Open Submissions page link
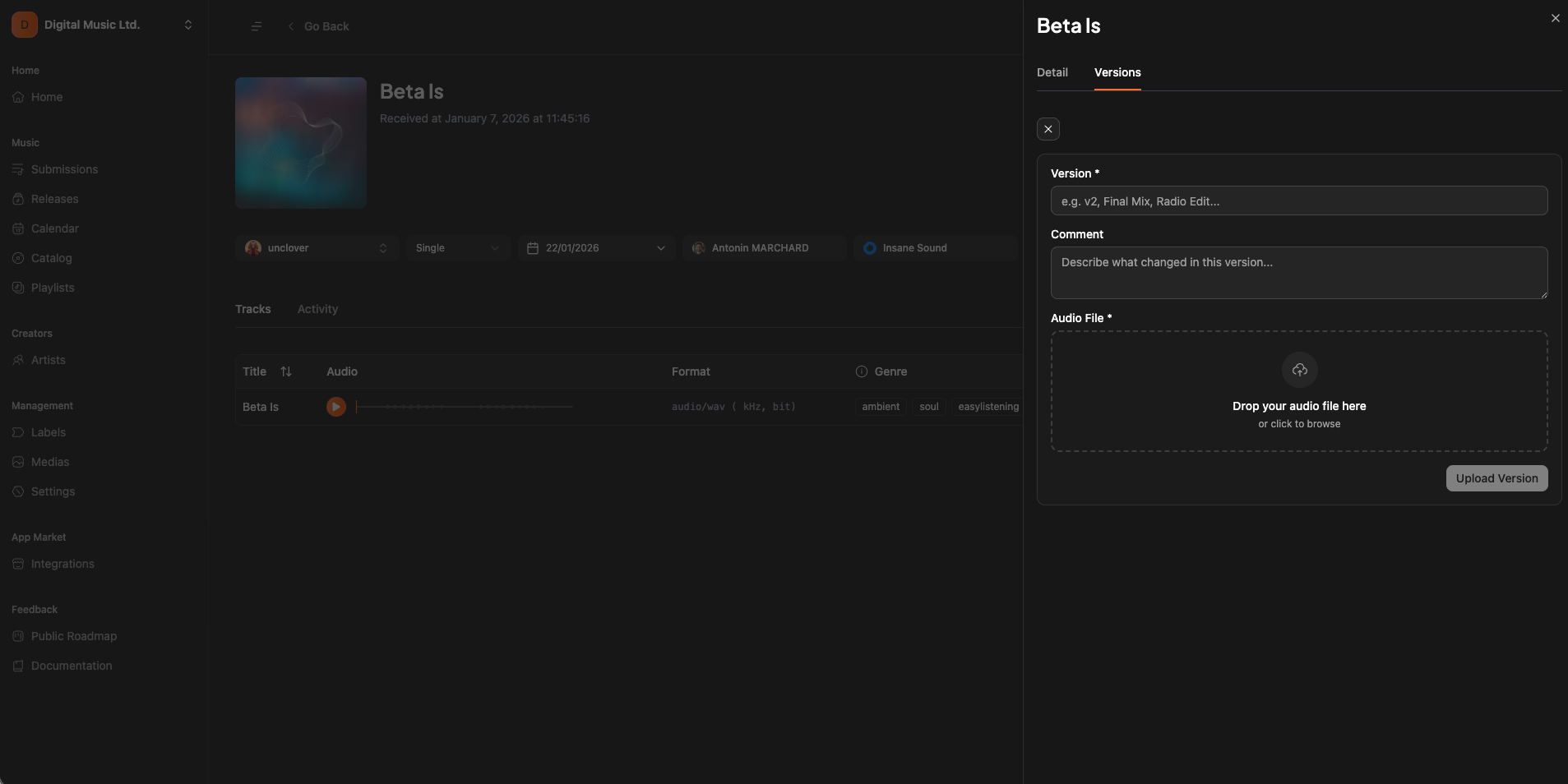The image size is (1568, 784). (x=64, y=169)
